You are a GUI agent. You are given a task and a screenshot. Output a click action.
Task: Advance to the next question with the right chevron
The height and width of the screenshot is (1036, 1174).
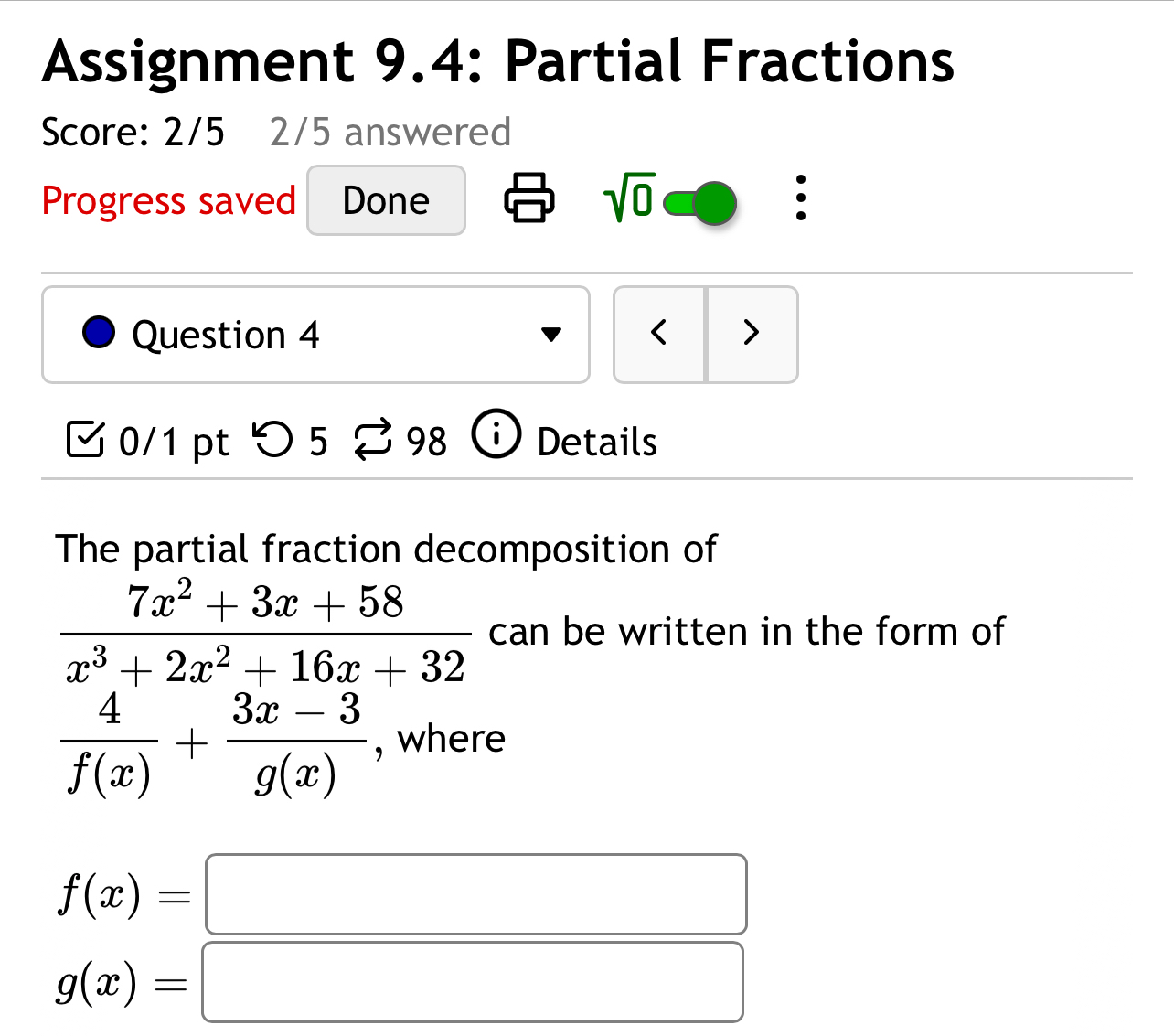(x=751, y=334)
